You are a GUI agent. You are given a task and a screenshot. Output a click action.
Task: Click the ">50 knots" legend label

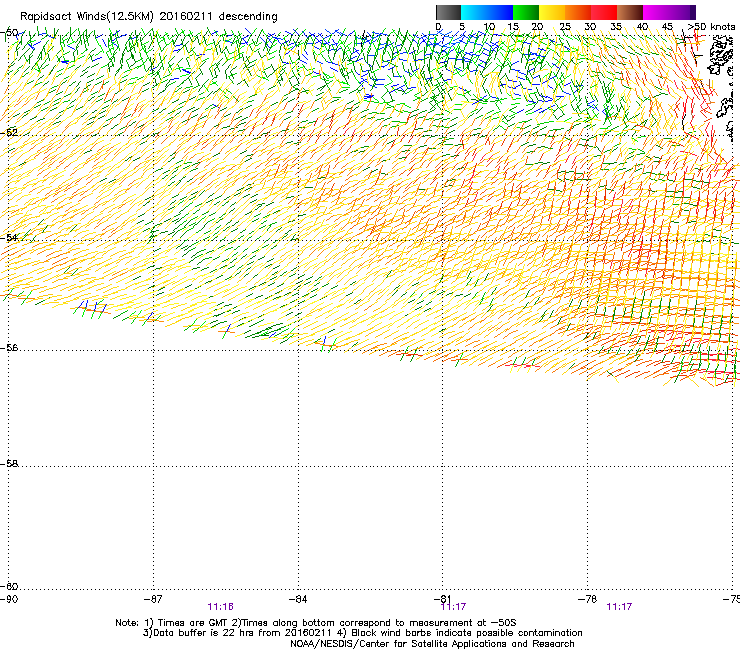click(x=712, y=27)
